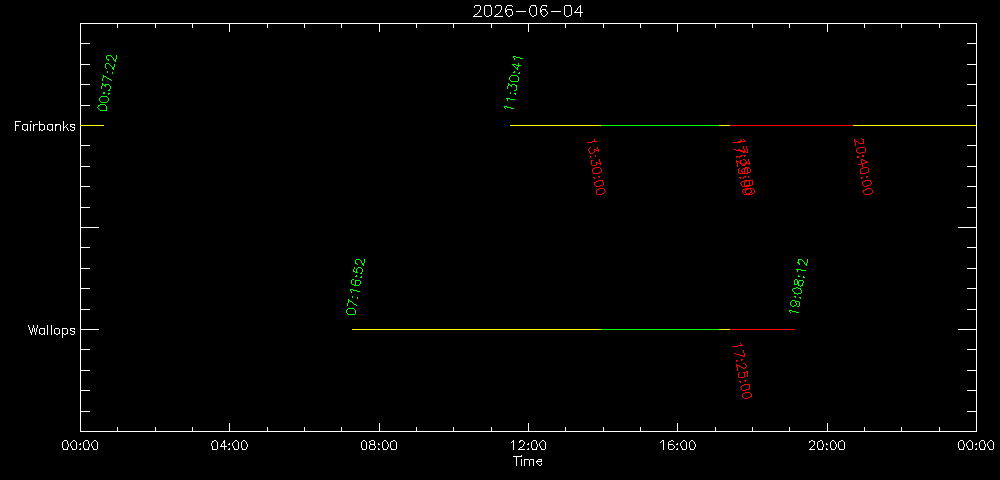Select the Wallops station label

click(51, 330)
